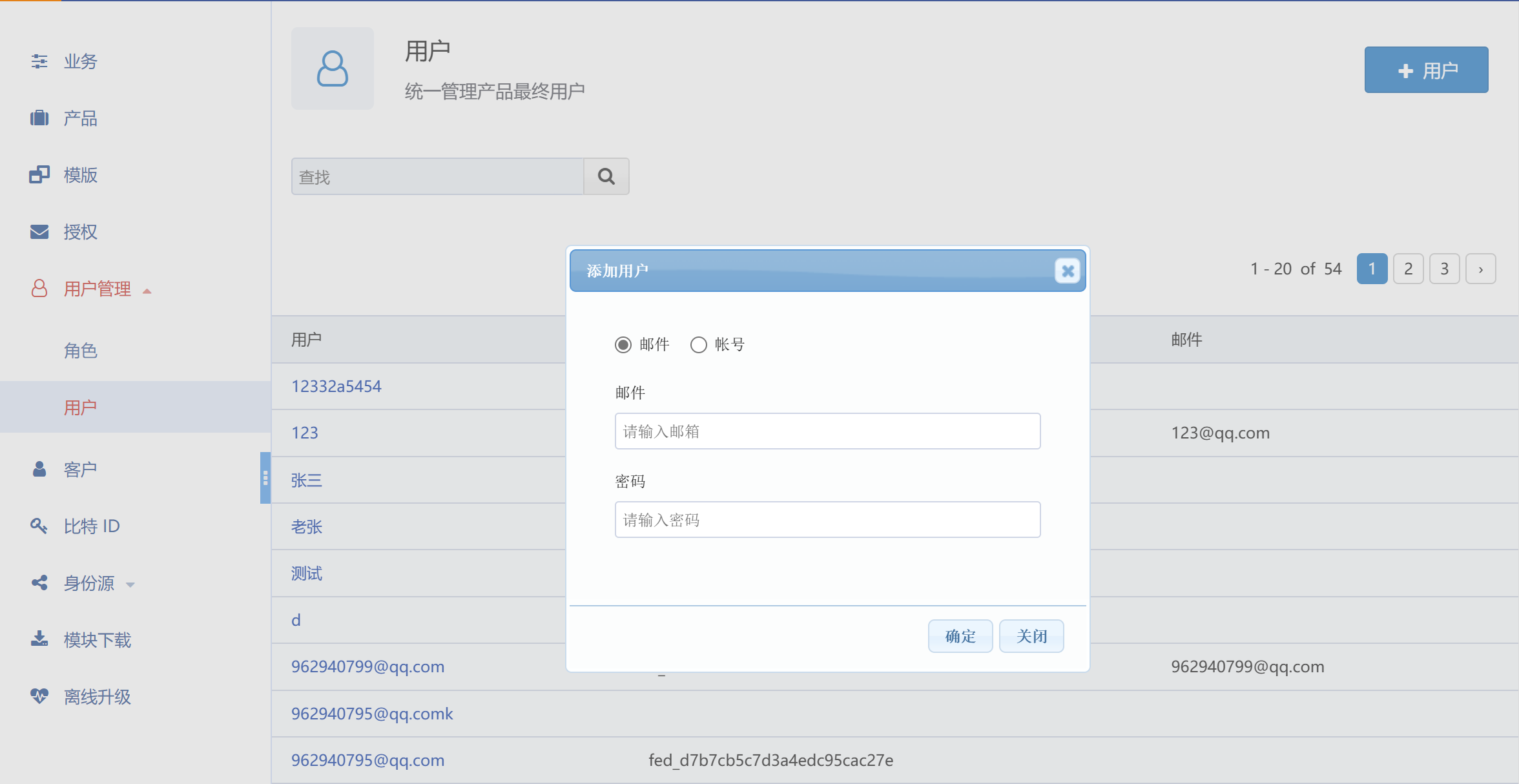Open user link 老张
Screen dimensions: 1519x784
pos(306,526)
